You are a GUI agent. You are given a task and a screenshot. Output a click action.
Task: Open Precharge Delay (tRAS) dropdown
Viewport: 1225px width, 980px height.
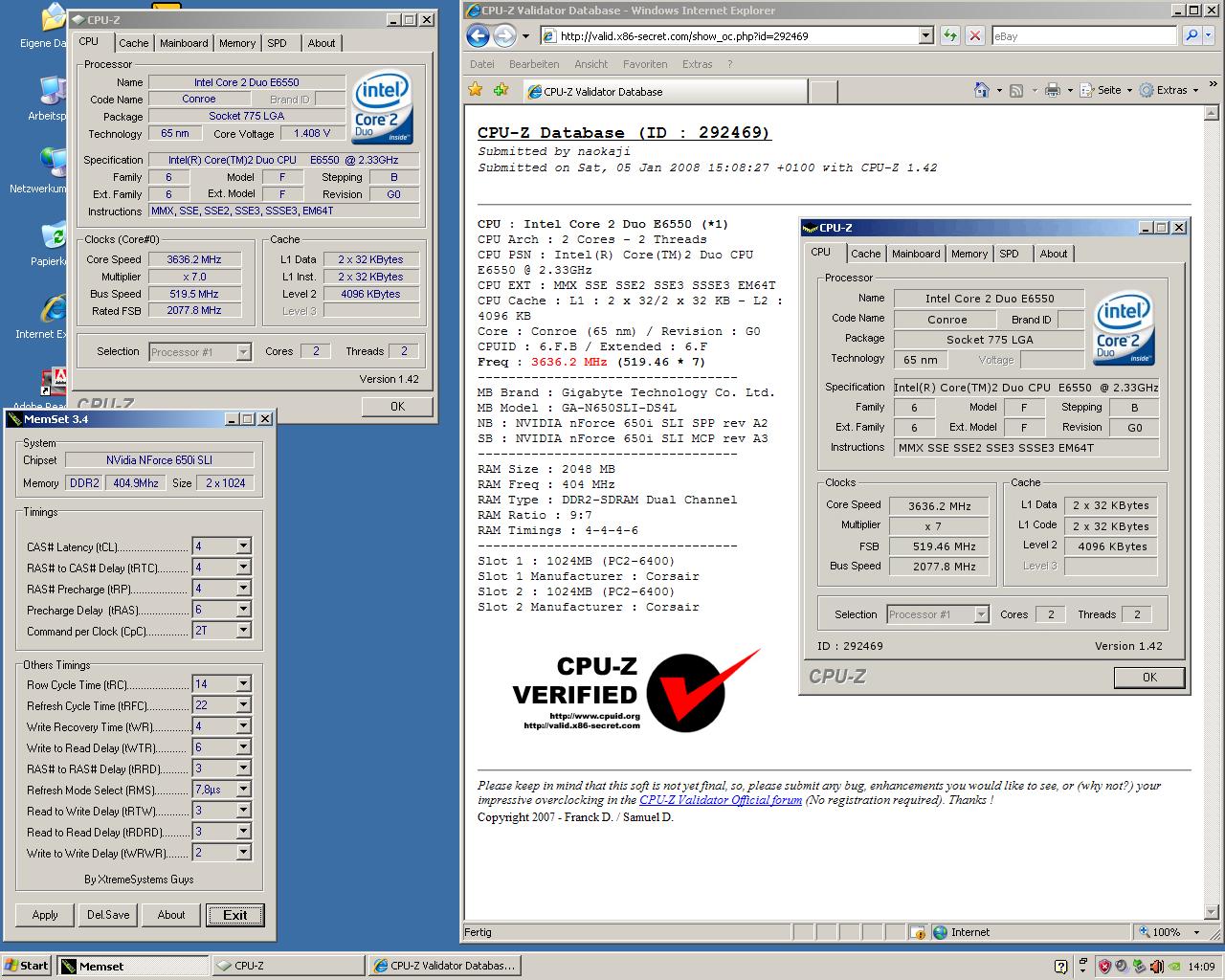point(243,610)
